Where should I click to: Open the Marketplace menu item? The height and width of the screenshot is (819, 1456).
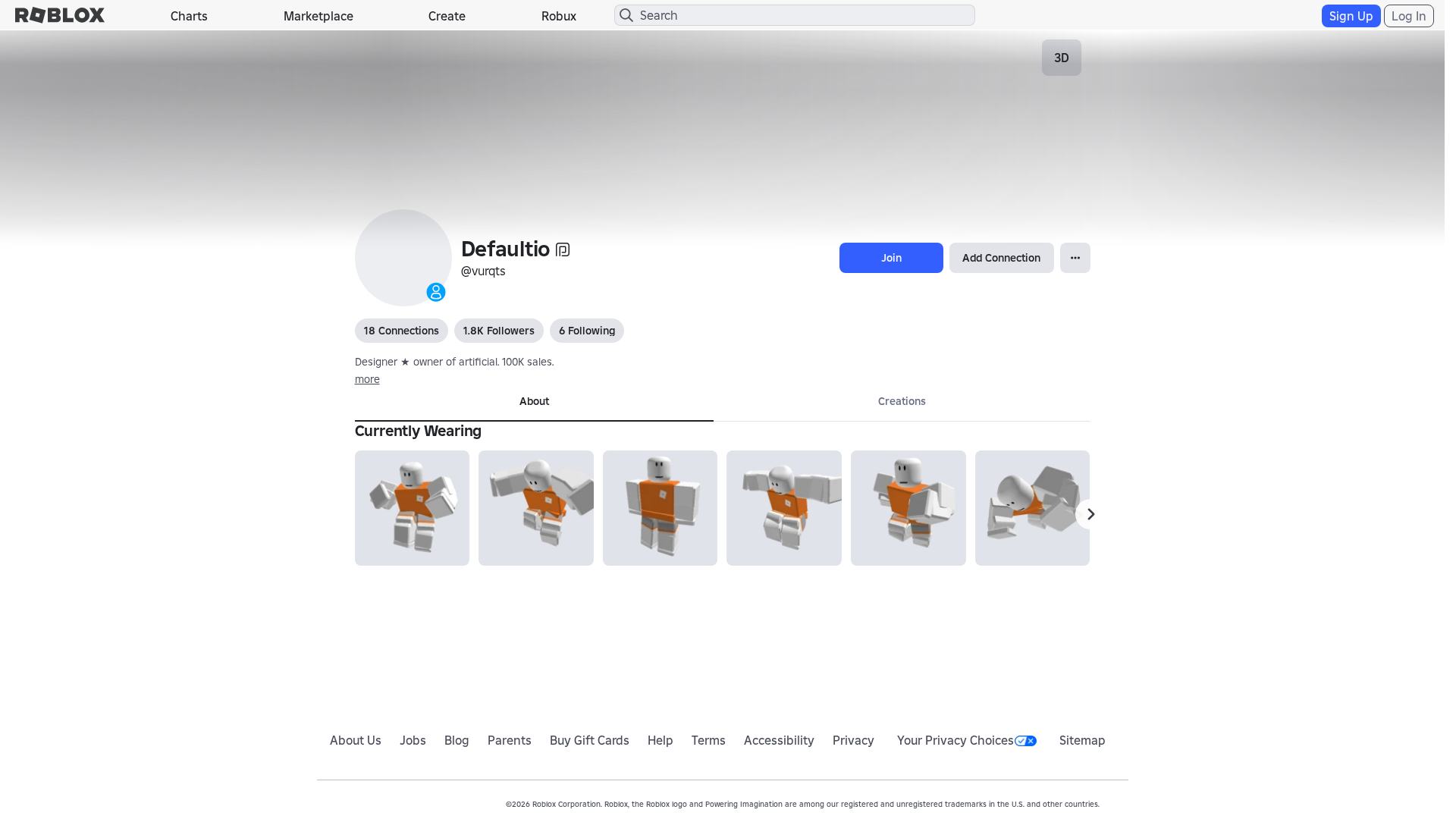318,16
